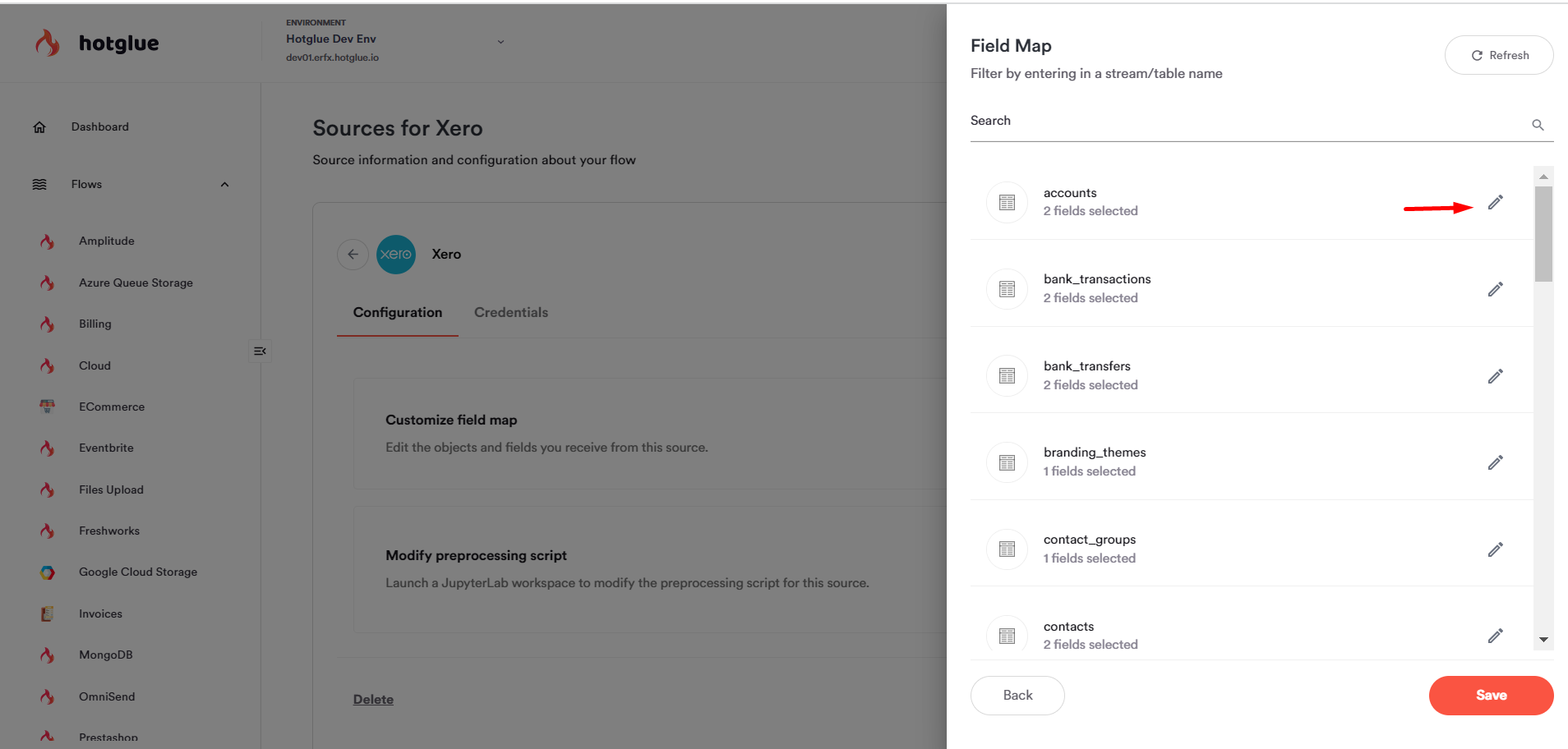Viewport: 1568px width, 749px height.
Task: Edit the contacts stream fields
Action: coord(1495,636)
